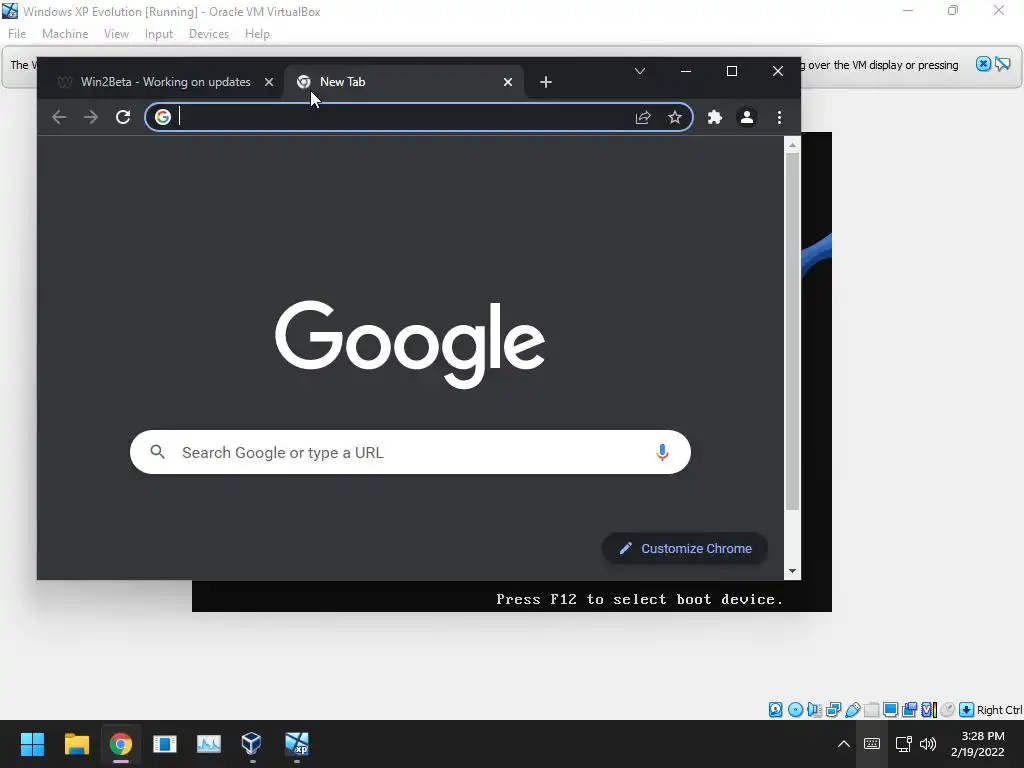The image size is (1024, 768).
Task: Open the volume speaker tray icon
Action: [928, 744]
